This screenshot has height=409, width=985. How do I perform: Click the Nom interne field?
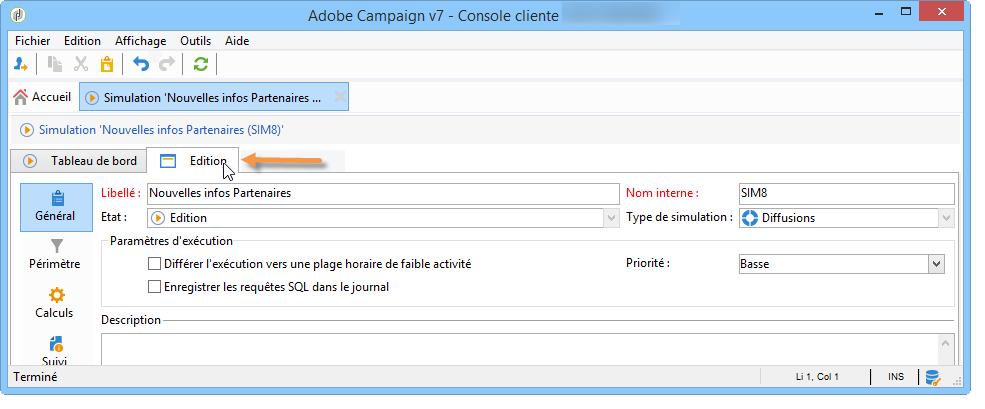[x=847, y=194]
